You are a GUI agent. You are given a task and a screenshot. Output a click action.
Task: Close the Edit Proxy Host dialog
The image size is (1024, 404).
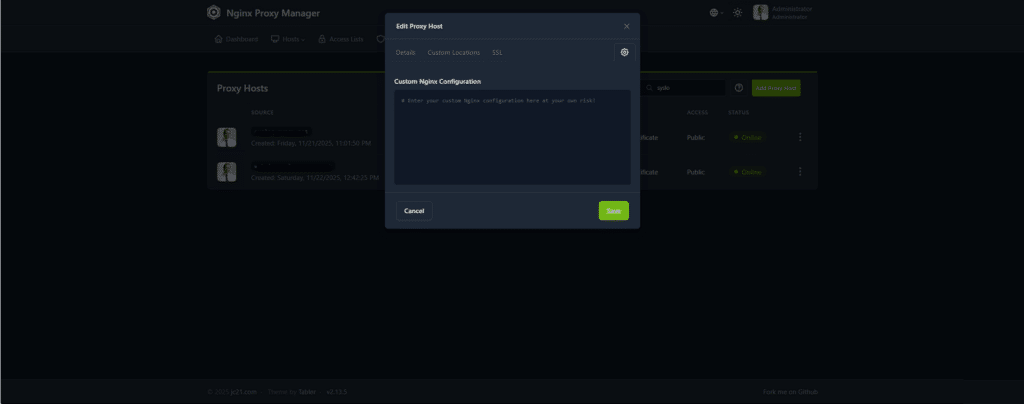[627, 26]
